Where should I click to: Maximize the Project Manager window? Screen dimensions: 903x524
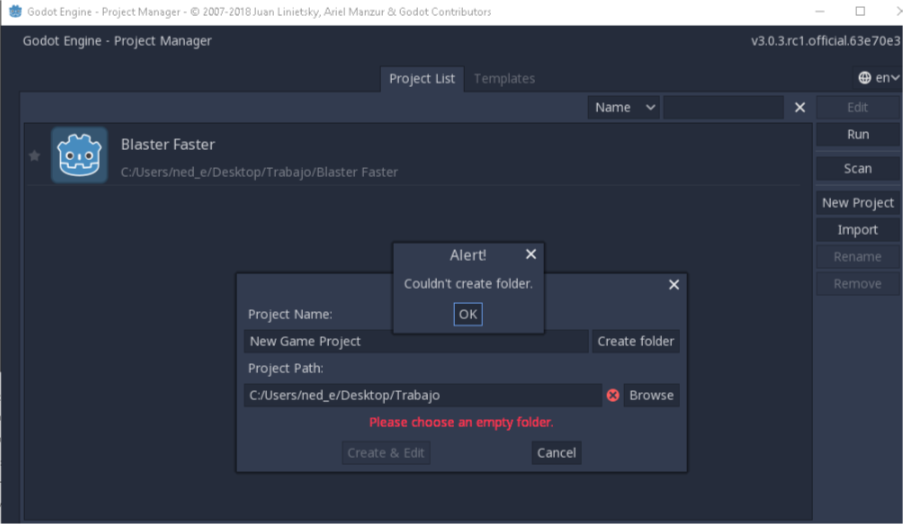tap(860, 12)
